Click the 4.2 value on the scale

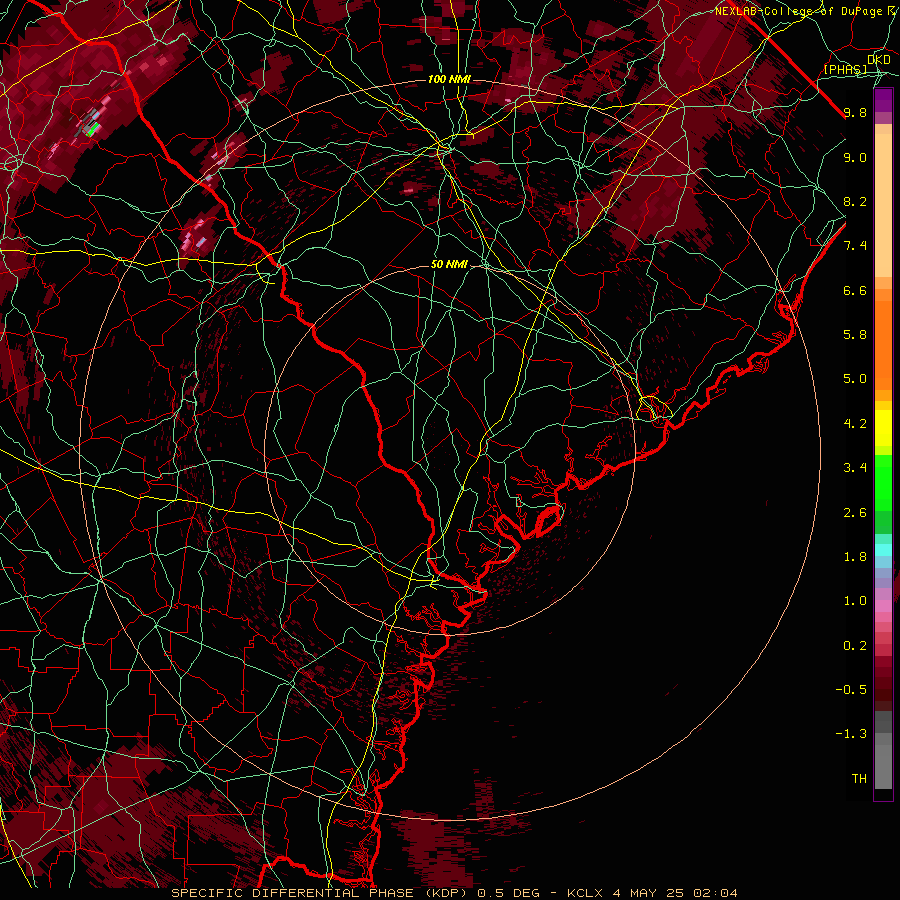(855, 424)
